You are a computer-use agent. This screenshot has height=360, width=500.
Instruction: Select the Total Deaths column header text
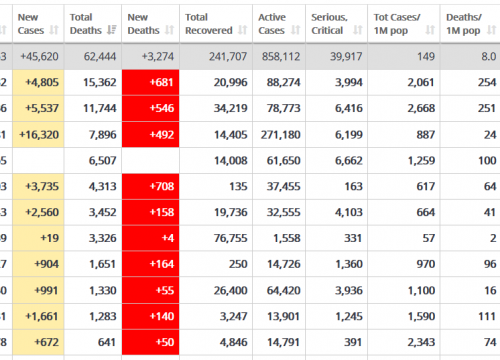click(x=86, y=24)
